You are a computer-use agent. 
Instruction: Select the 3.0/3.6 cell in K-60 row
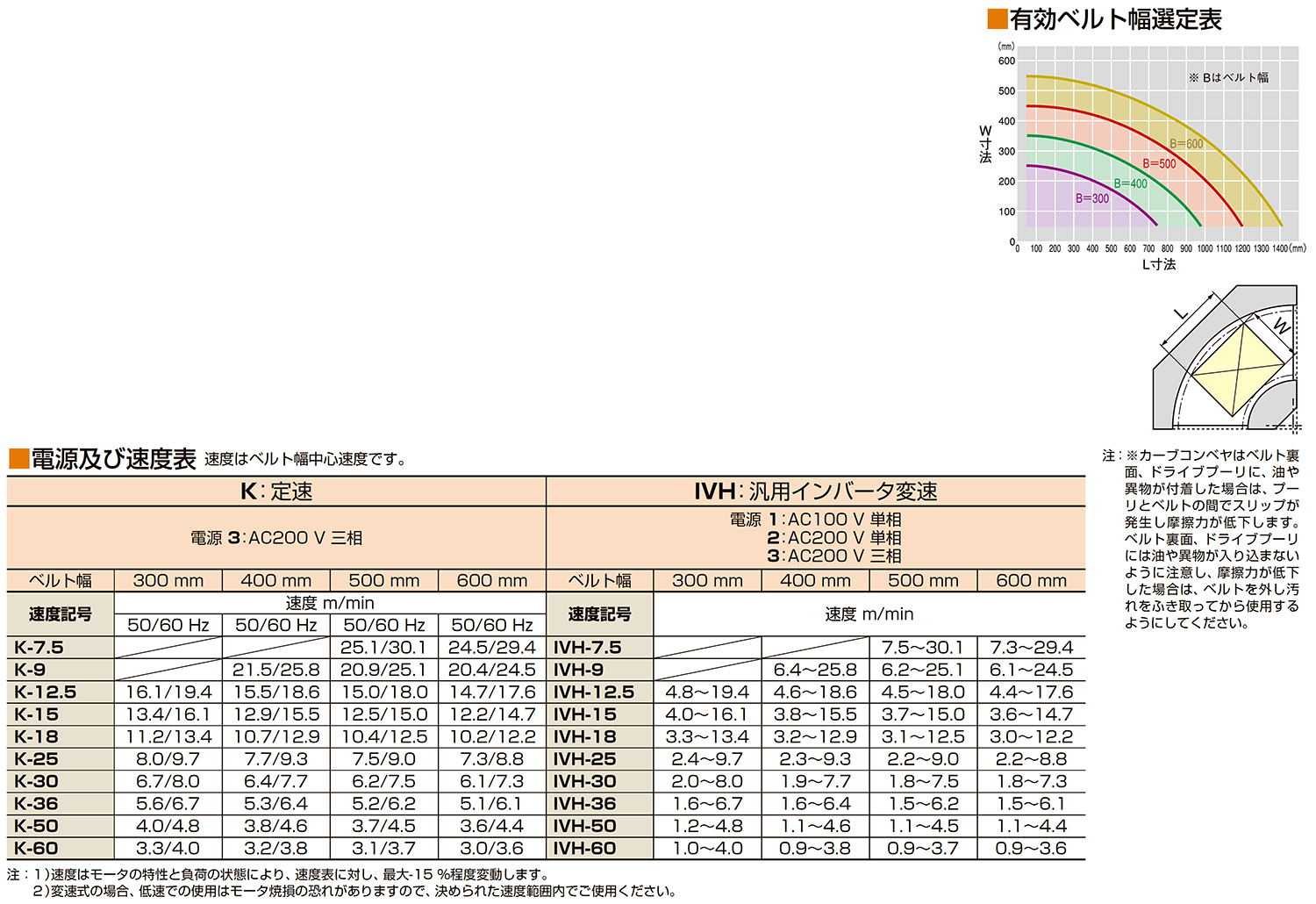491,849
